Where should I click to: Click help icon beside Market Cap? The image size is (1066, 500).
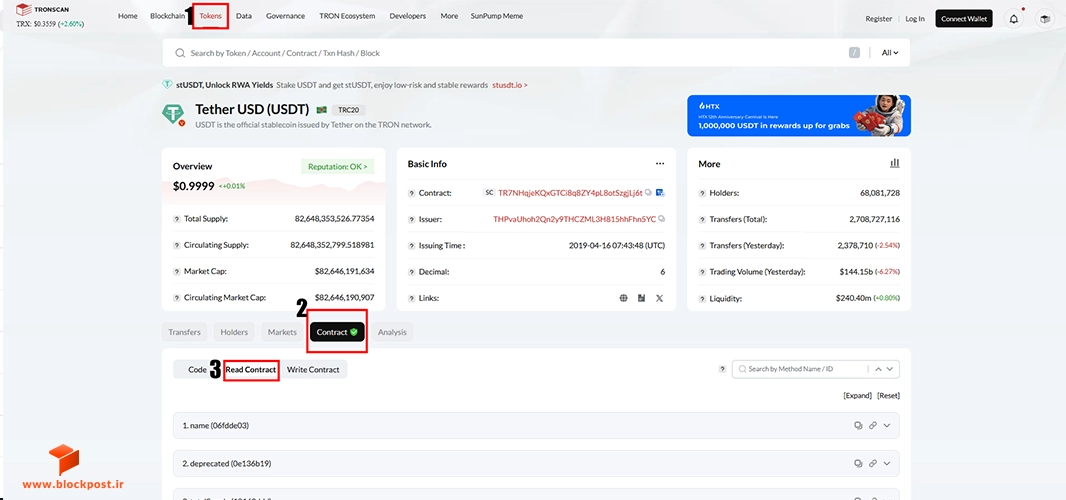(177, 271)
